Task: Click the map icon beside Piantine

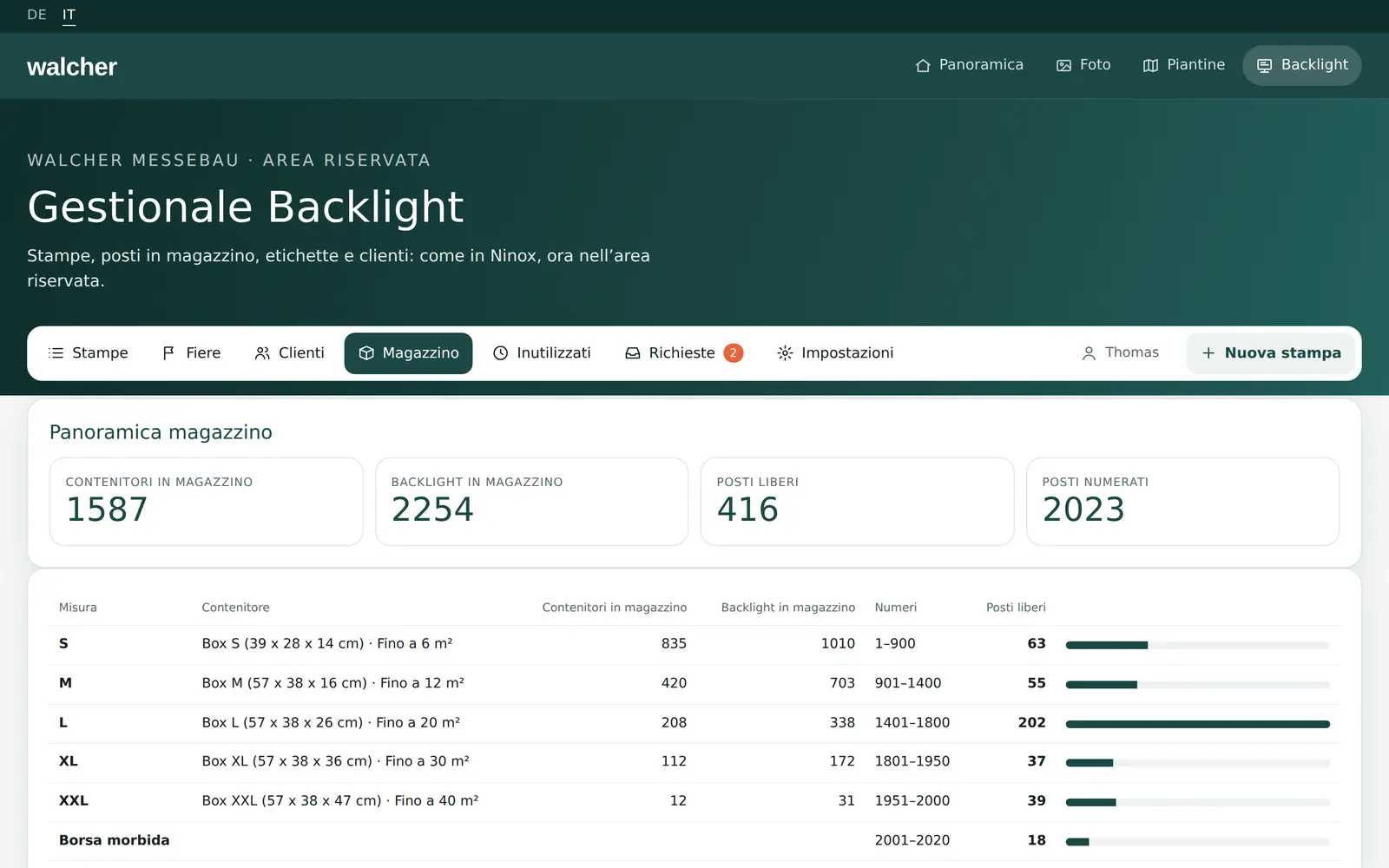Action: [1150, 65]
